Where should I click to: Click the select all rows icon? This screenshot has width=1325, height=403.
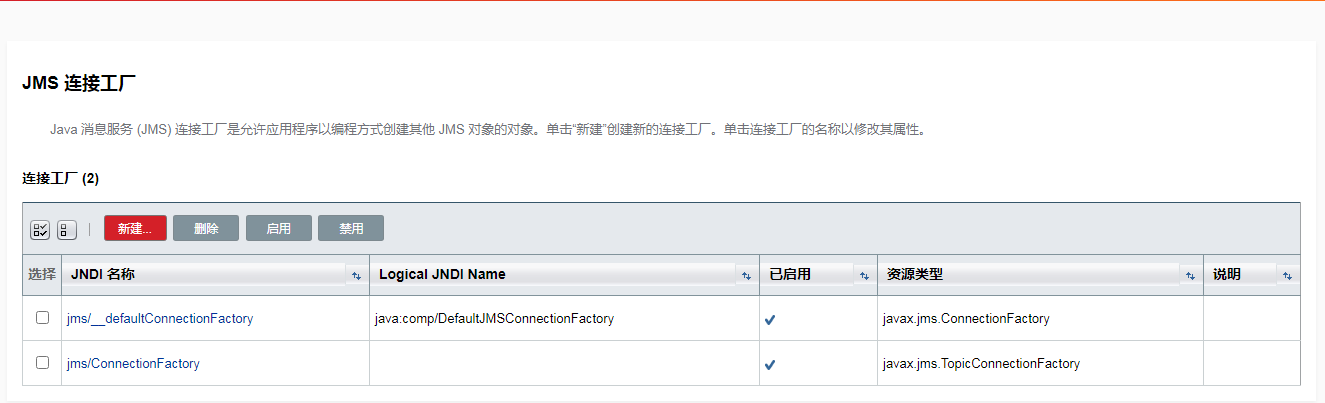[x=40, y=230]
